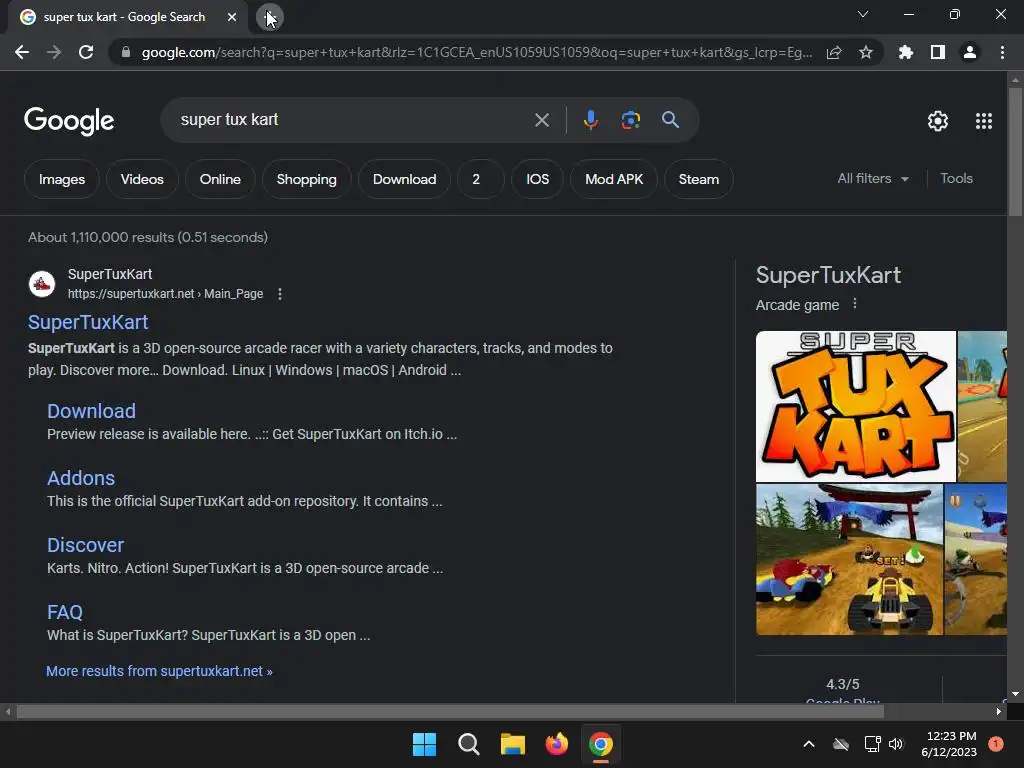This screenshot has height=768, width=1024.
Task: View site information via the lock icon
Action: coord(126,52)
